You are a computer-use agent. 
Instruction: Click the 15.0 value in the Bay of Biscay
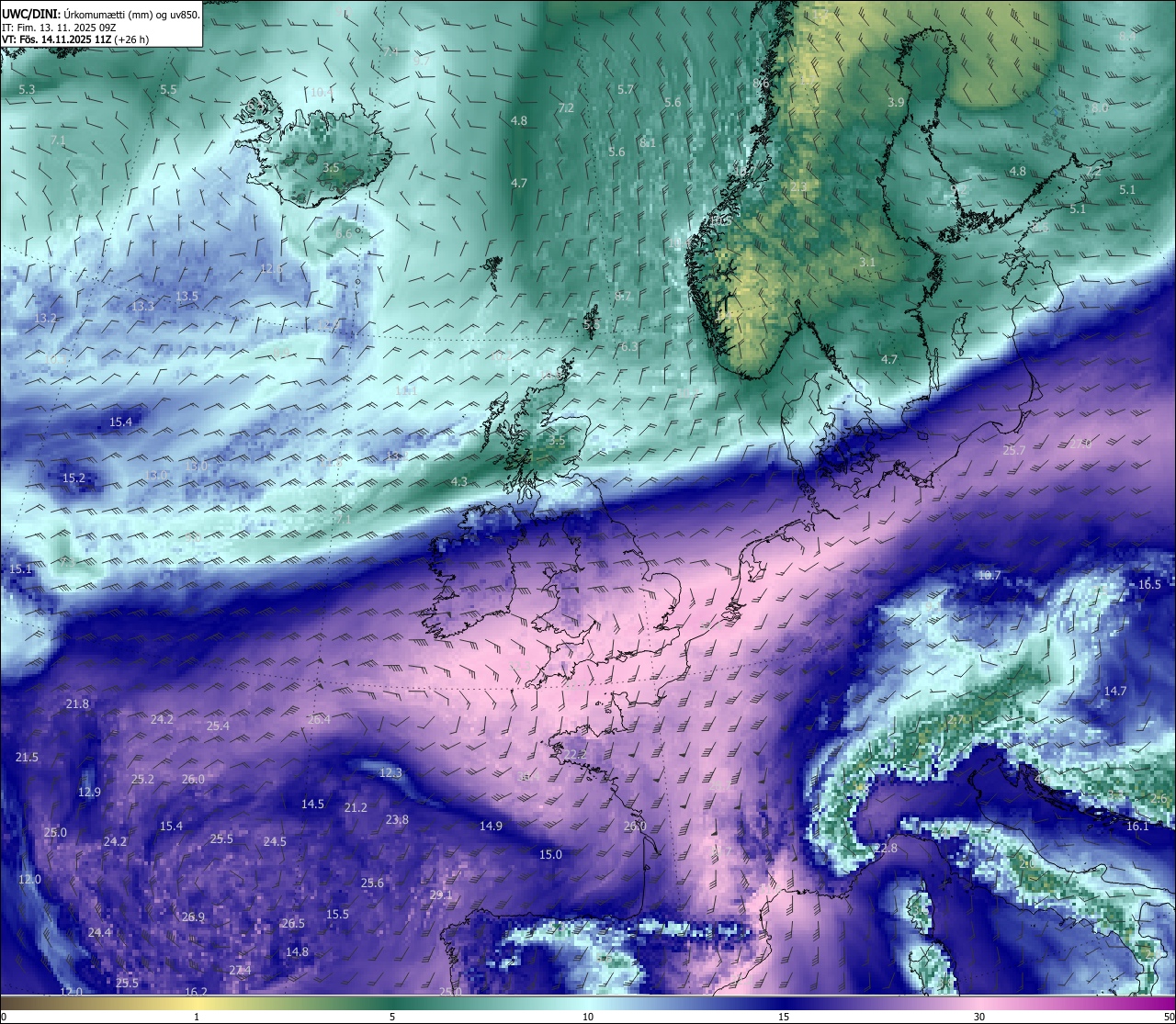(550, 854)
